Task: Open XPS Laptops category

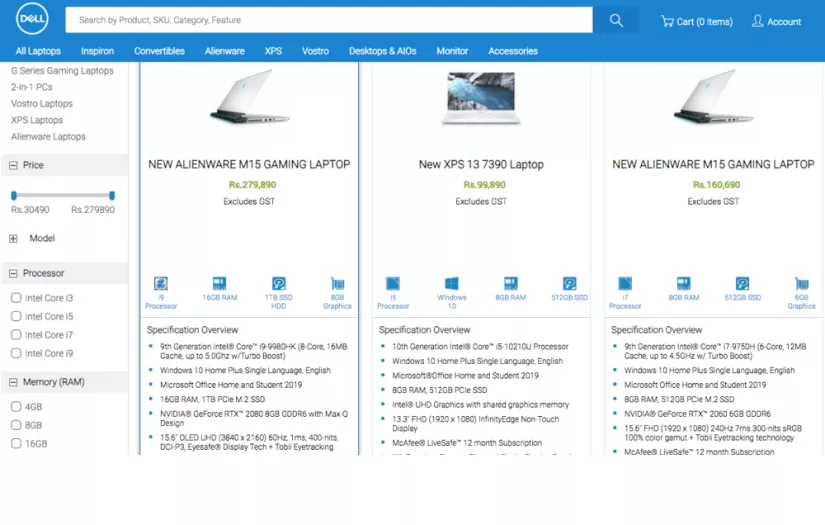Action: (37, 120)
